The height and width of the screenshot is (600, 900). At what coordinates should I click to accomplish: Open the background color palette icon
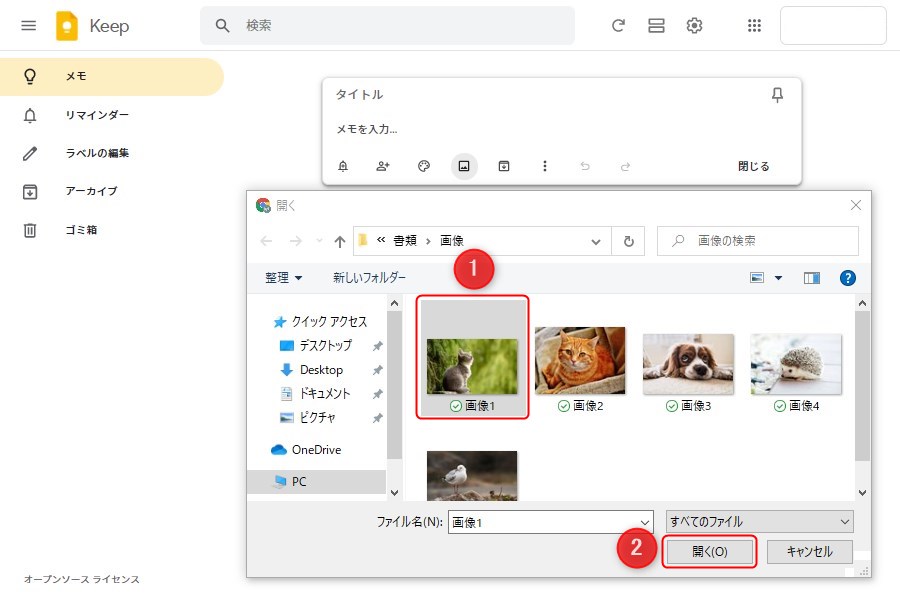tap(424, 166)
